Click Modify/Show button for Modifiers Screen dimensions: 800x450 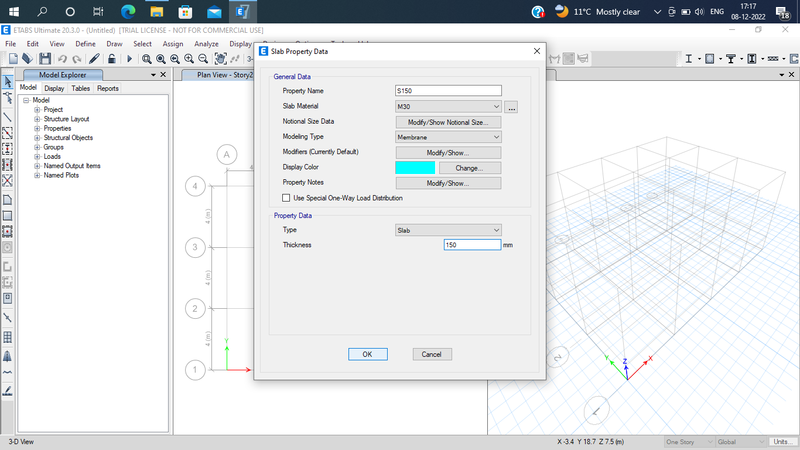click(x=448, y=153)
